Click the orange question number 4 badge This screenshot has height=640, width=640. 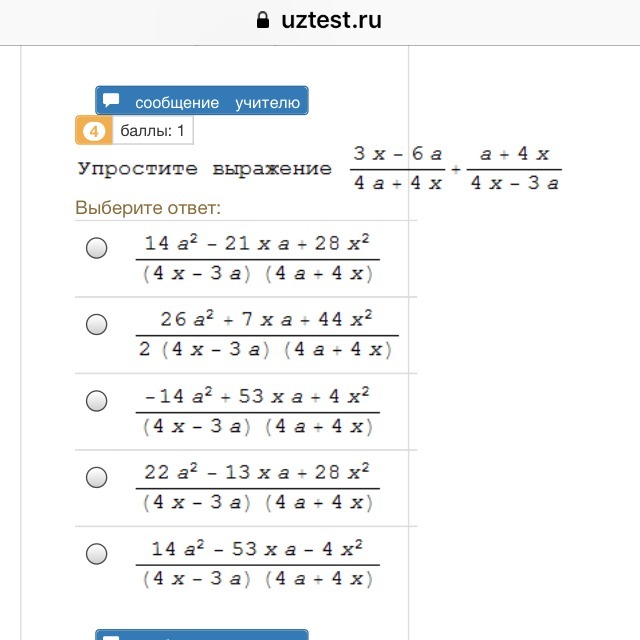[94, 131]
